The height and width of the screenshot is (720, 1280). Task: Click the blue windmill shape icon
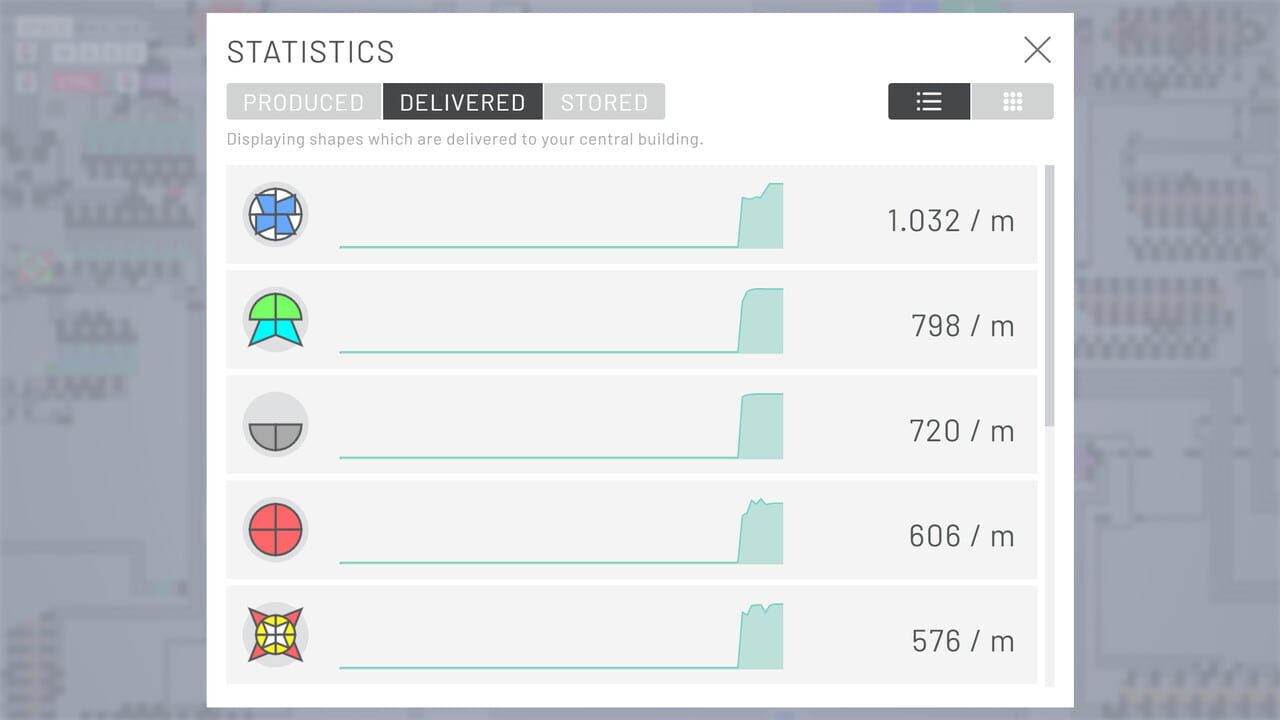(275, 215)
